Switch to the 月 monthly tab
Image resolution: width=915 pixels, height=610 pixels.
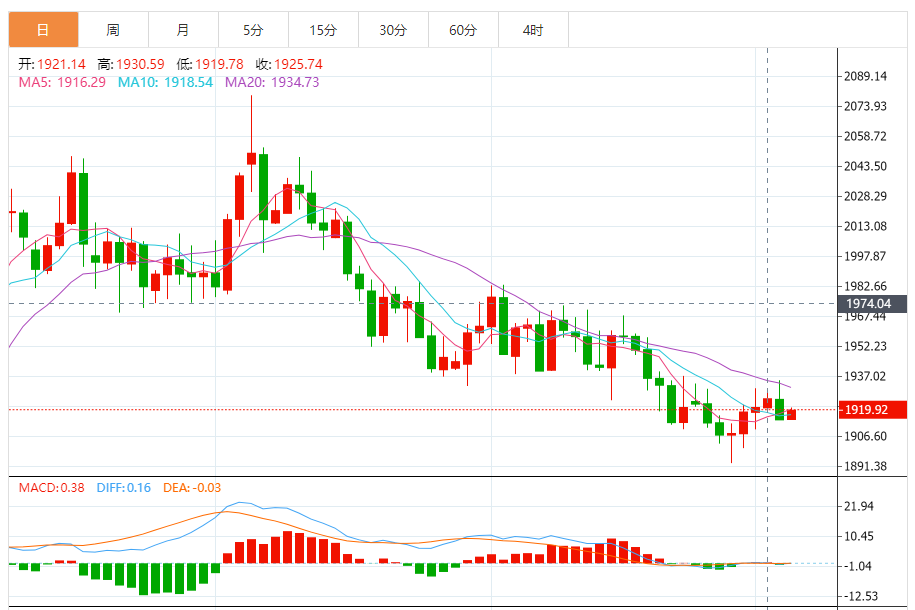pyautogui.click(x=183, y=30)
